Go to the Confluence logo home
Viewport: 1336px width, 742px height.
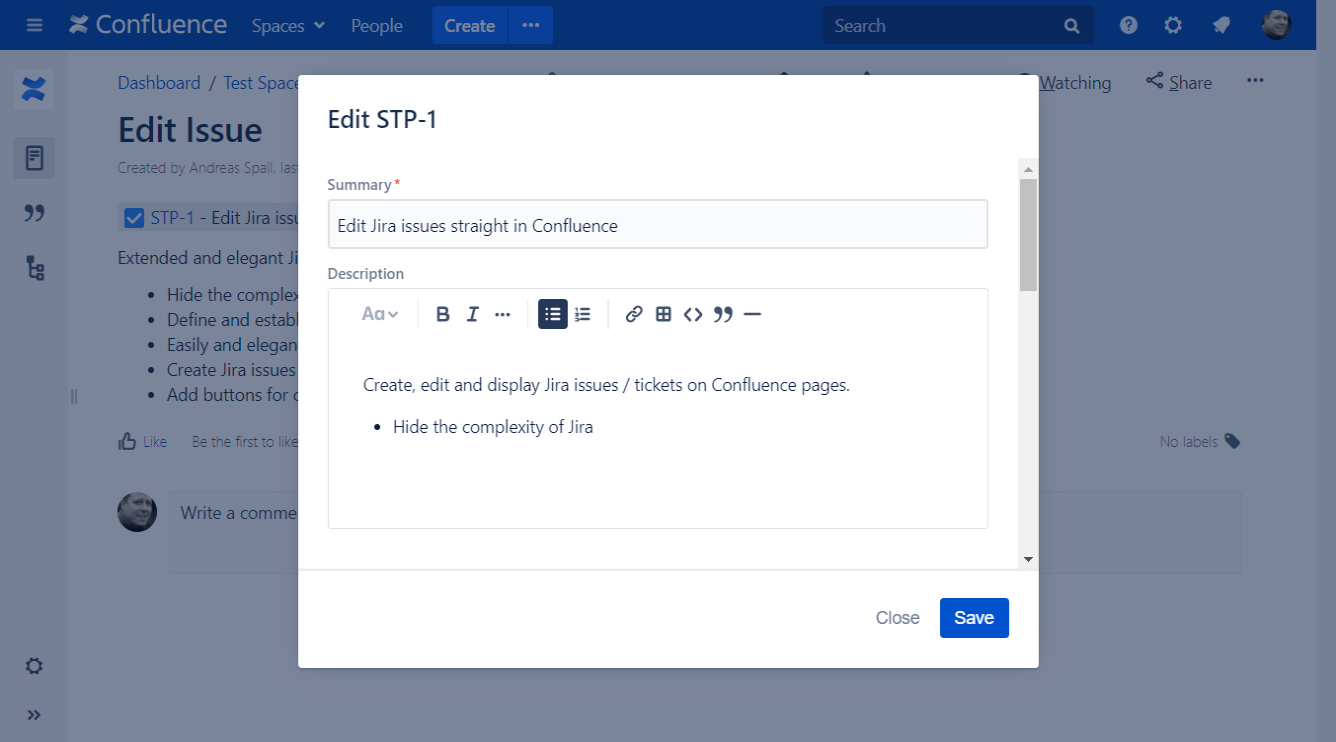[x=148, y=25]
